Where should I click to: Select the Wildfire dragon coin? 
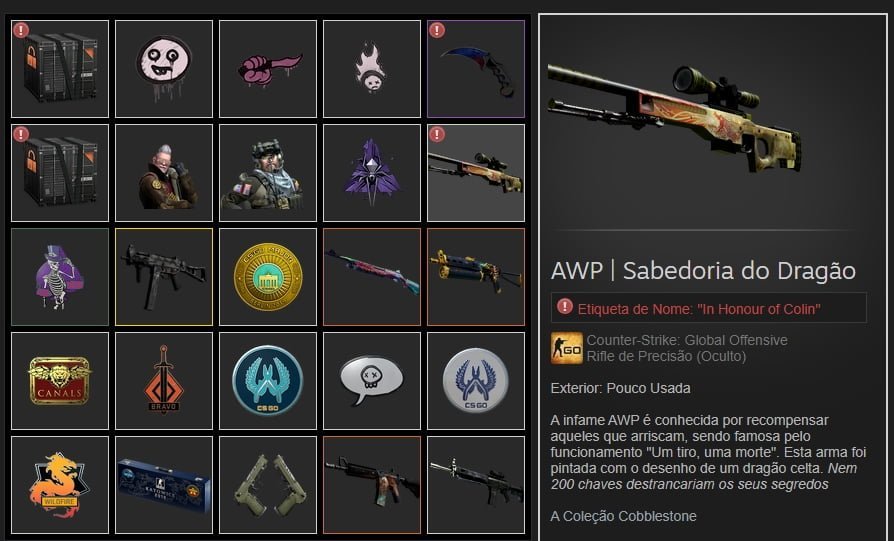(x=60, y=485)
